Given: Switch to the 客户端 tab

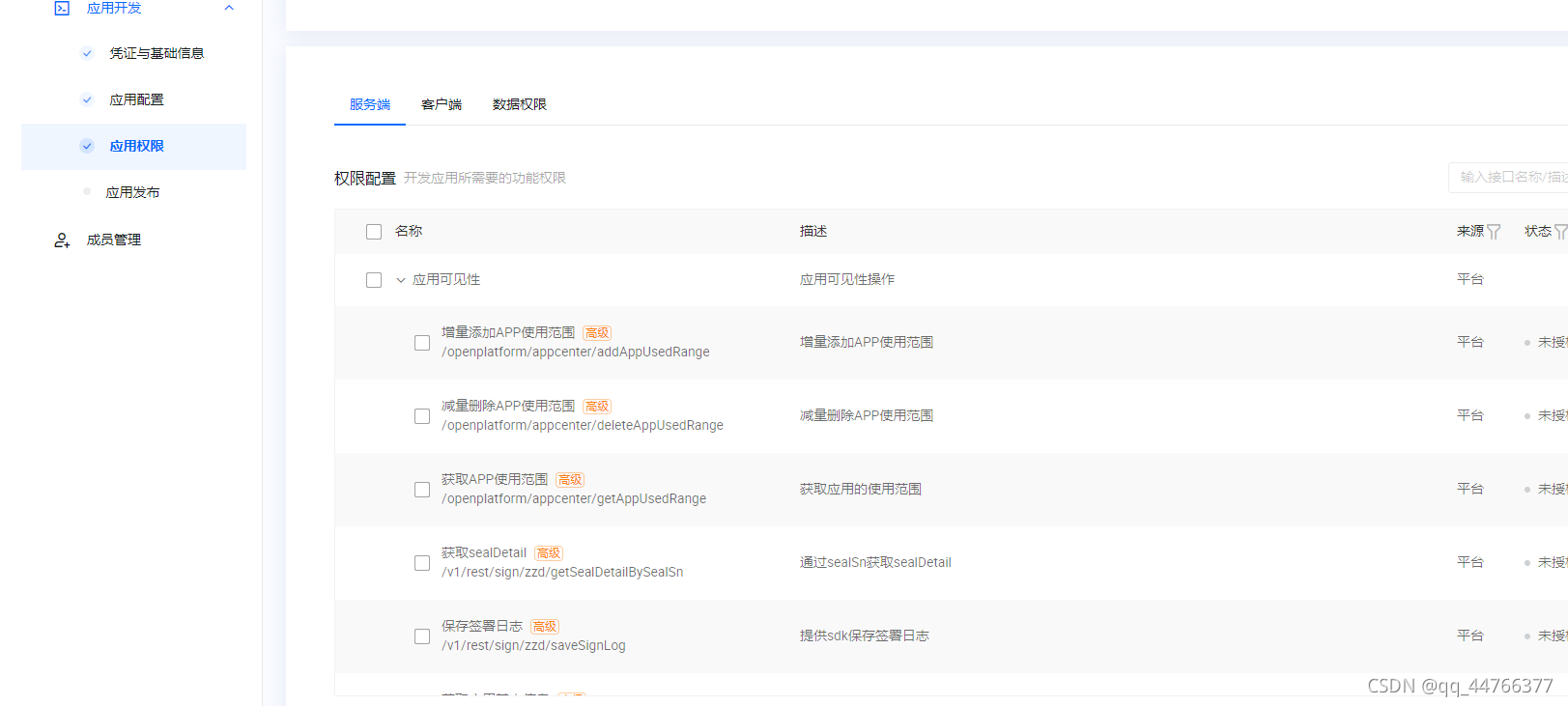Looking at the screenshot, I should point(442,104).
